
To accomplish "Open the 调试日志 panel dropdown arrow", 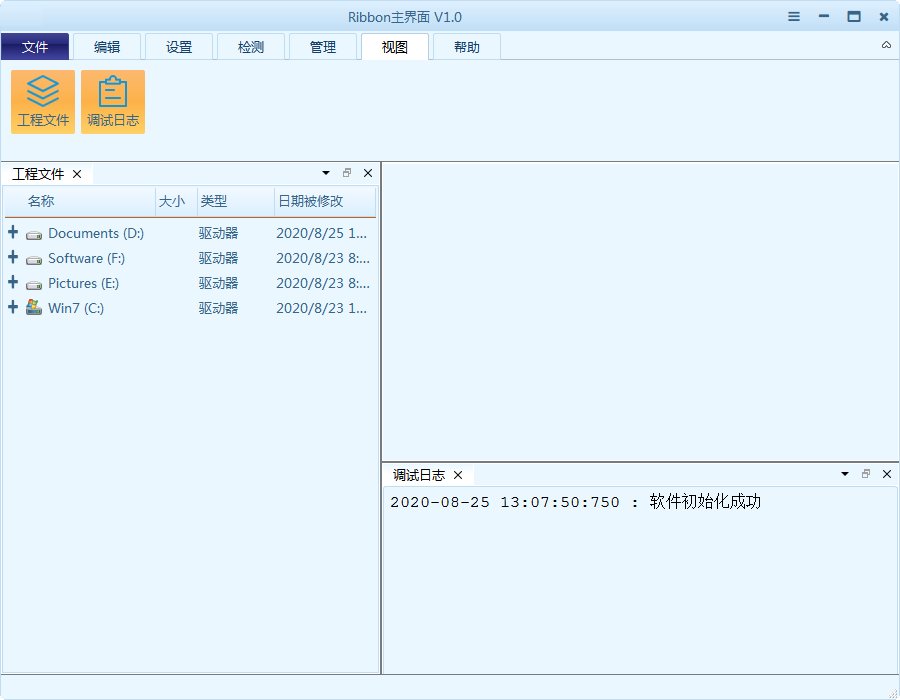I will pos(844,474).
